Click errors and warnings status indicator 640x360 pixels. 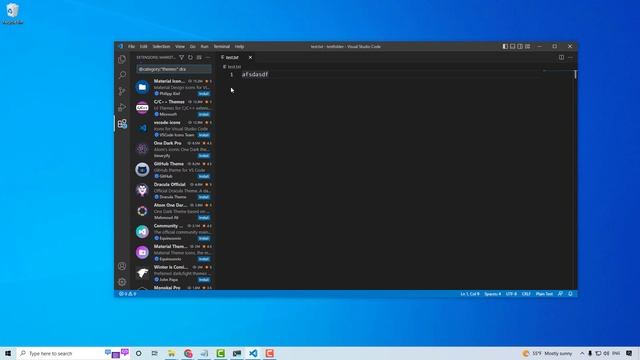click(127, 294)
